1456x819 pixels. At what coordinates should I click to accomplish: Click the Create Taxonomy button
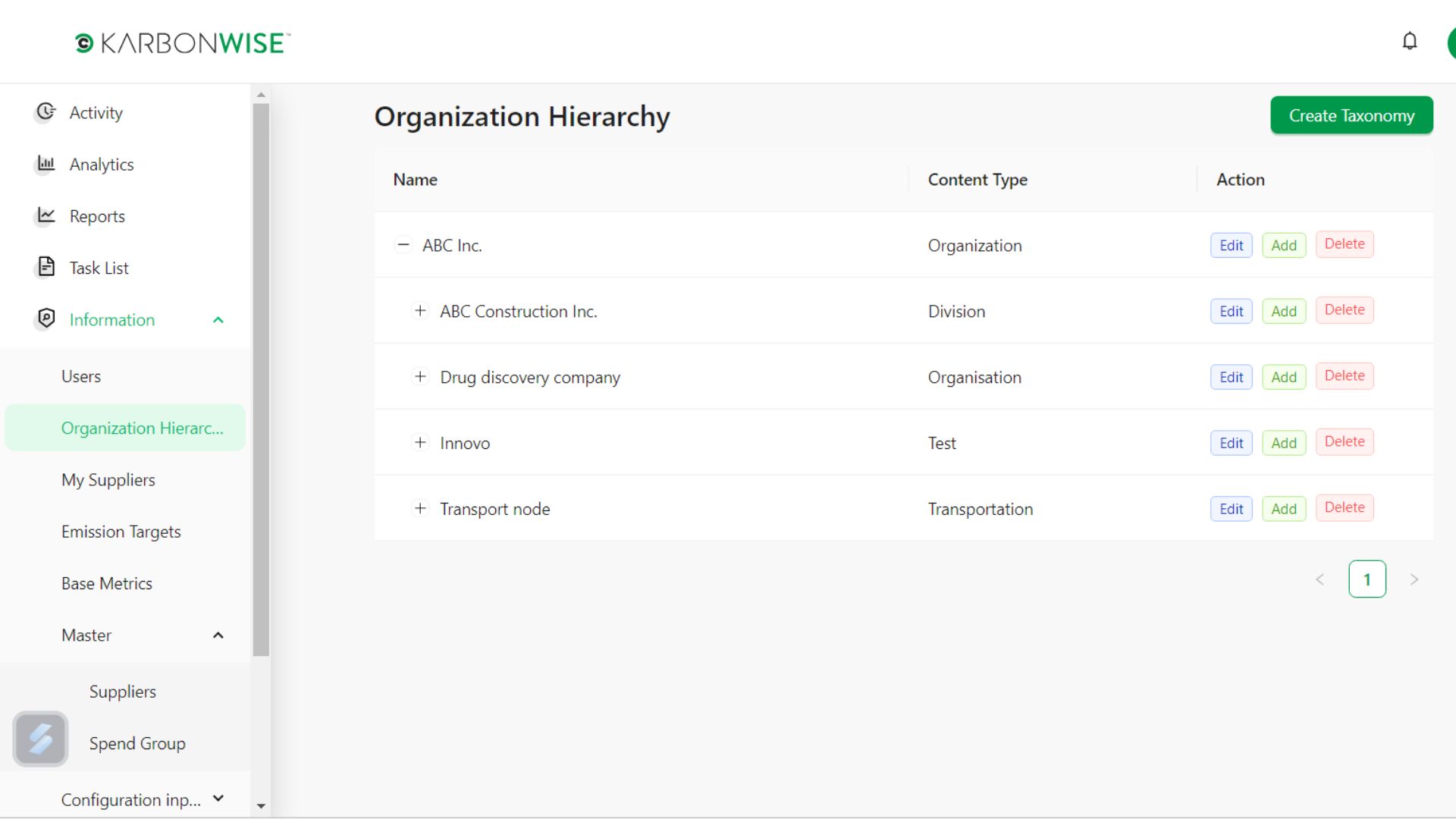point(1351,115)
